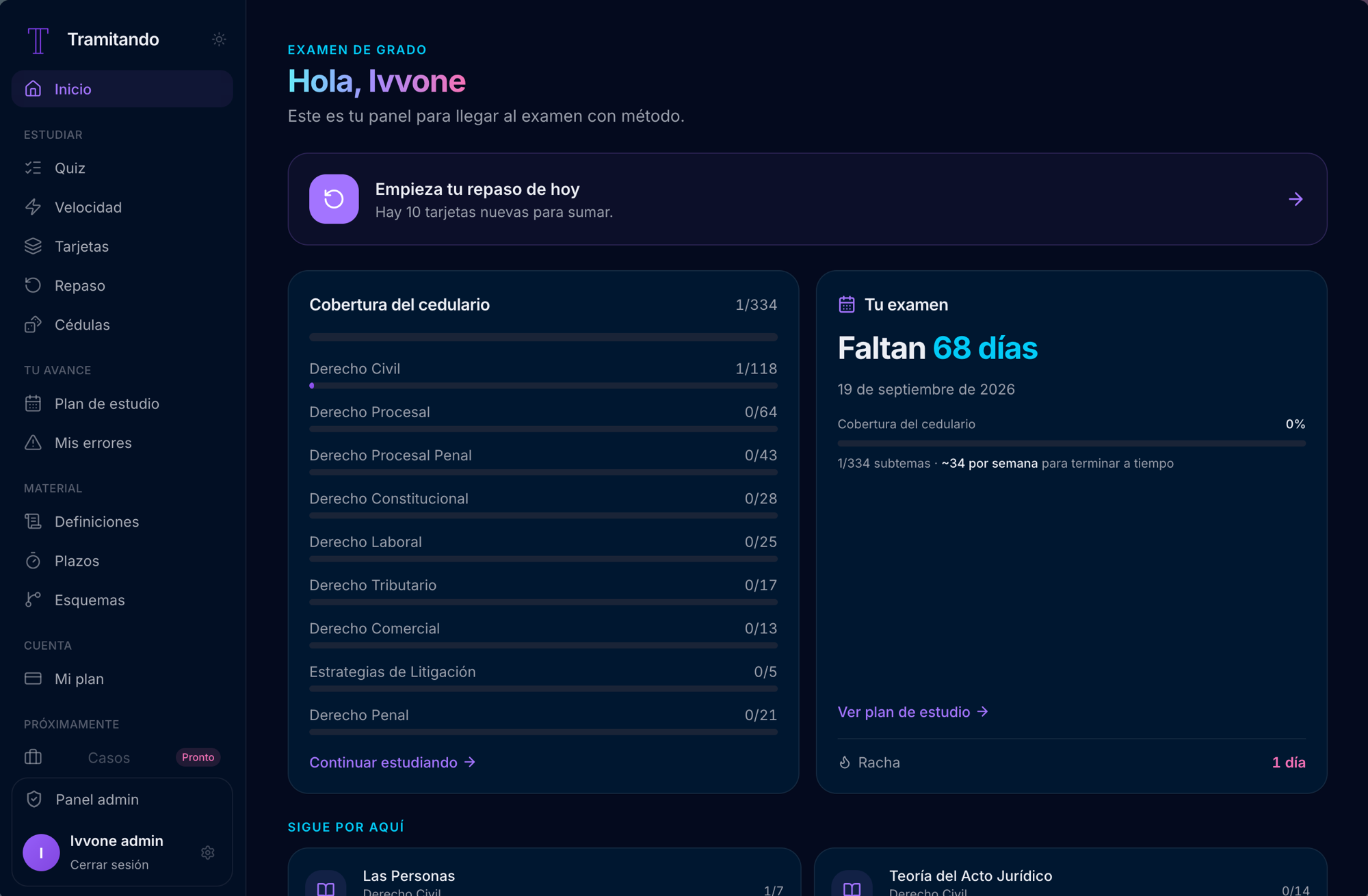Click the Mi plan credit card icon

(x=33, y=678)
